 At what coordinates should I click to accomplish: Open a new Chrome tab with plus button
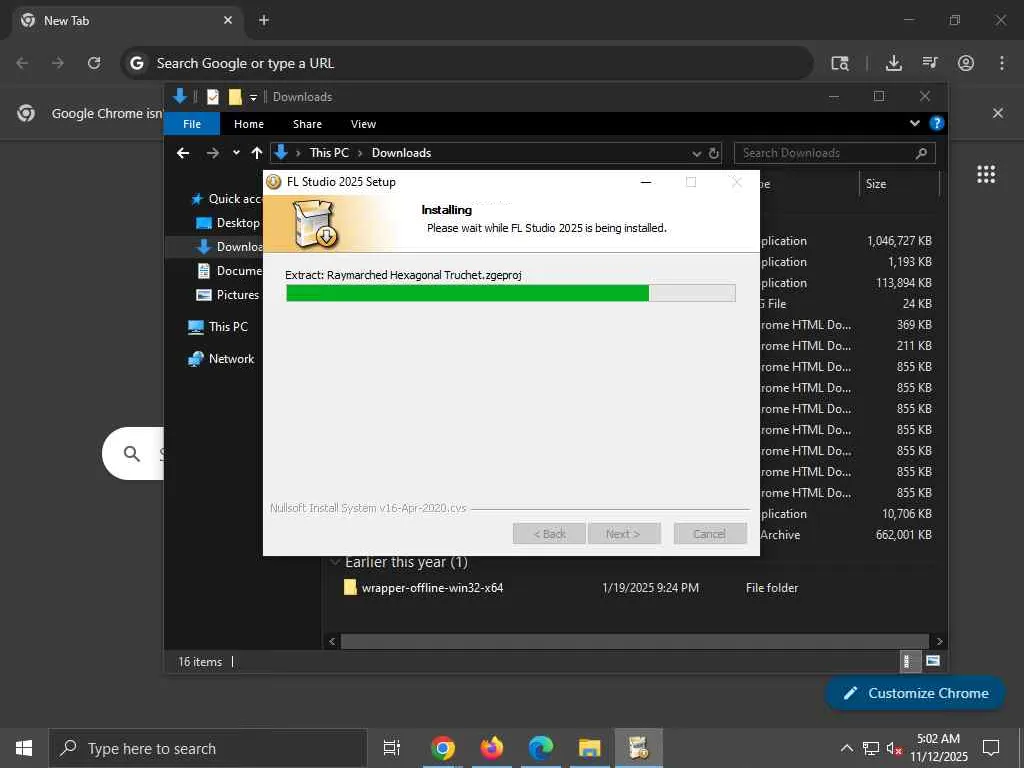[264, 20]
